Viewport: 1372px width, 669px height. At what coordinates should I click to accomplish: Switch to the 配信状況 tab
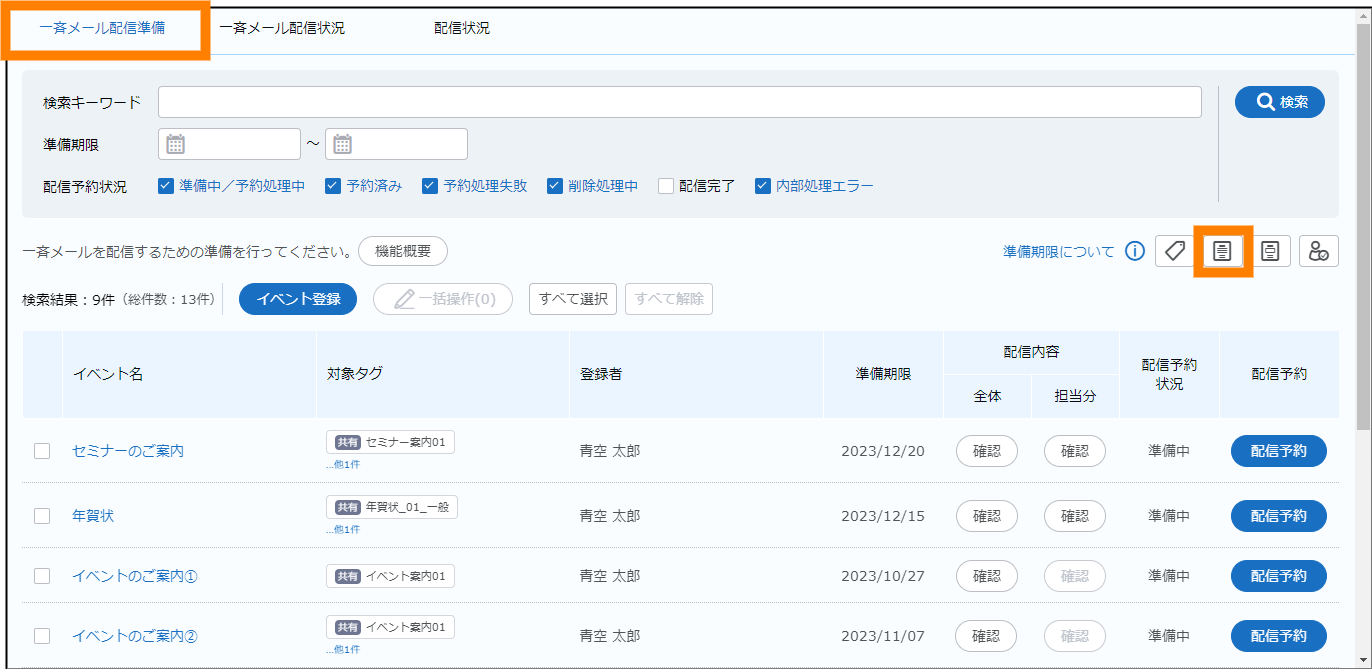(x=462, y=28)
